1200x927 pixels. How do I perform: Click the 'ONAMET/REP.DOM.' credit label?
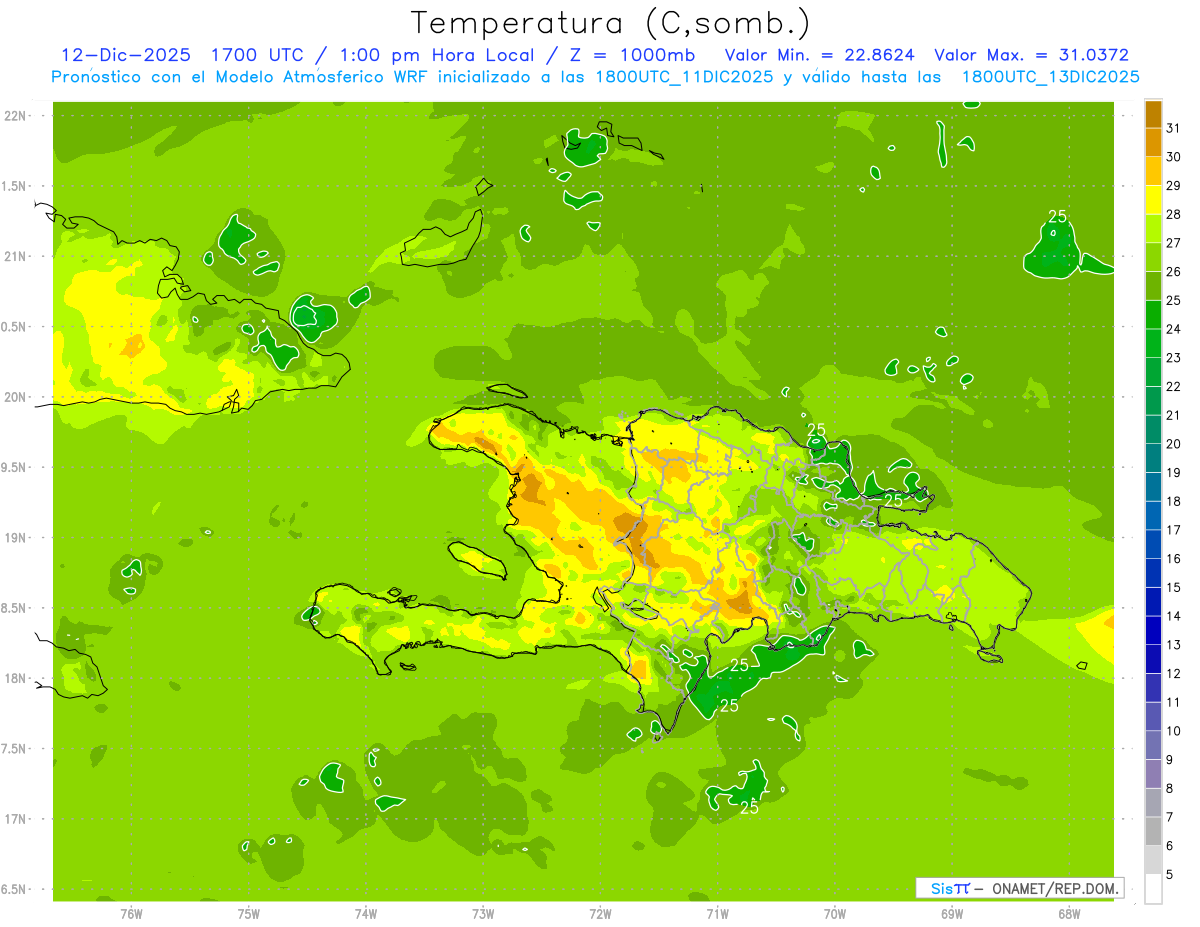click(1055, 888)
